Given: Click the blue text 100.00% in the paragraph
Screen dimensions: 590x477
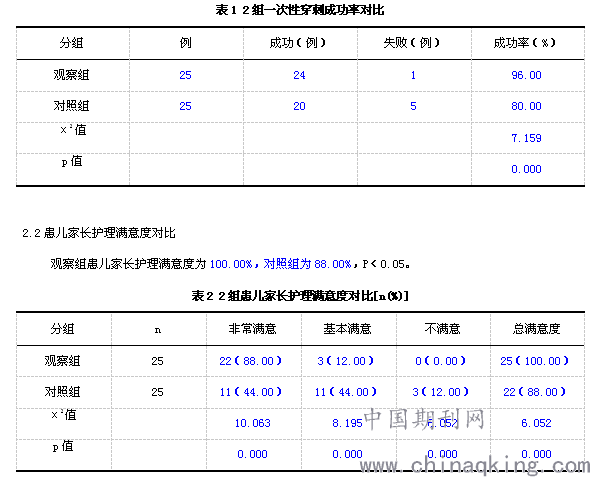Looking at the screenshot, I should click(231, 264).
